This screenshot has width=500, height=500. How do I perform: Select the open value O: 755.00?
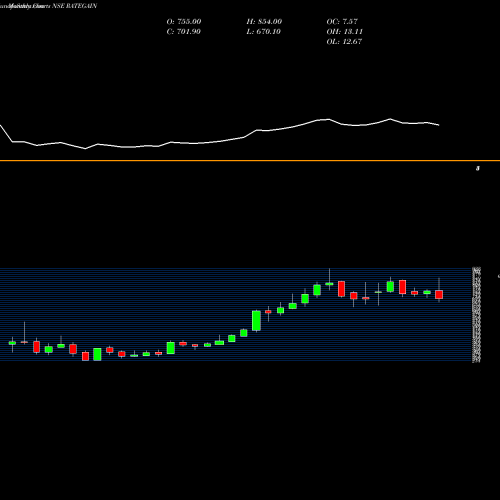pos(184,22)
